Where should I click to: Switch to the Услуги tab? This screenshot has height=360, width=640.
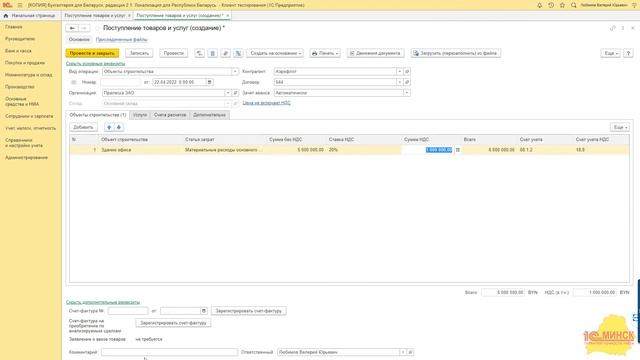(140, 115)
